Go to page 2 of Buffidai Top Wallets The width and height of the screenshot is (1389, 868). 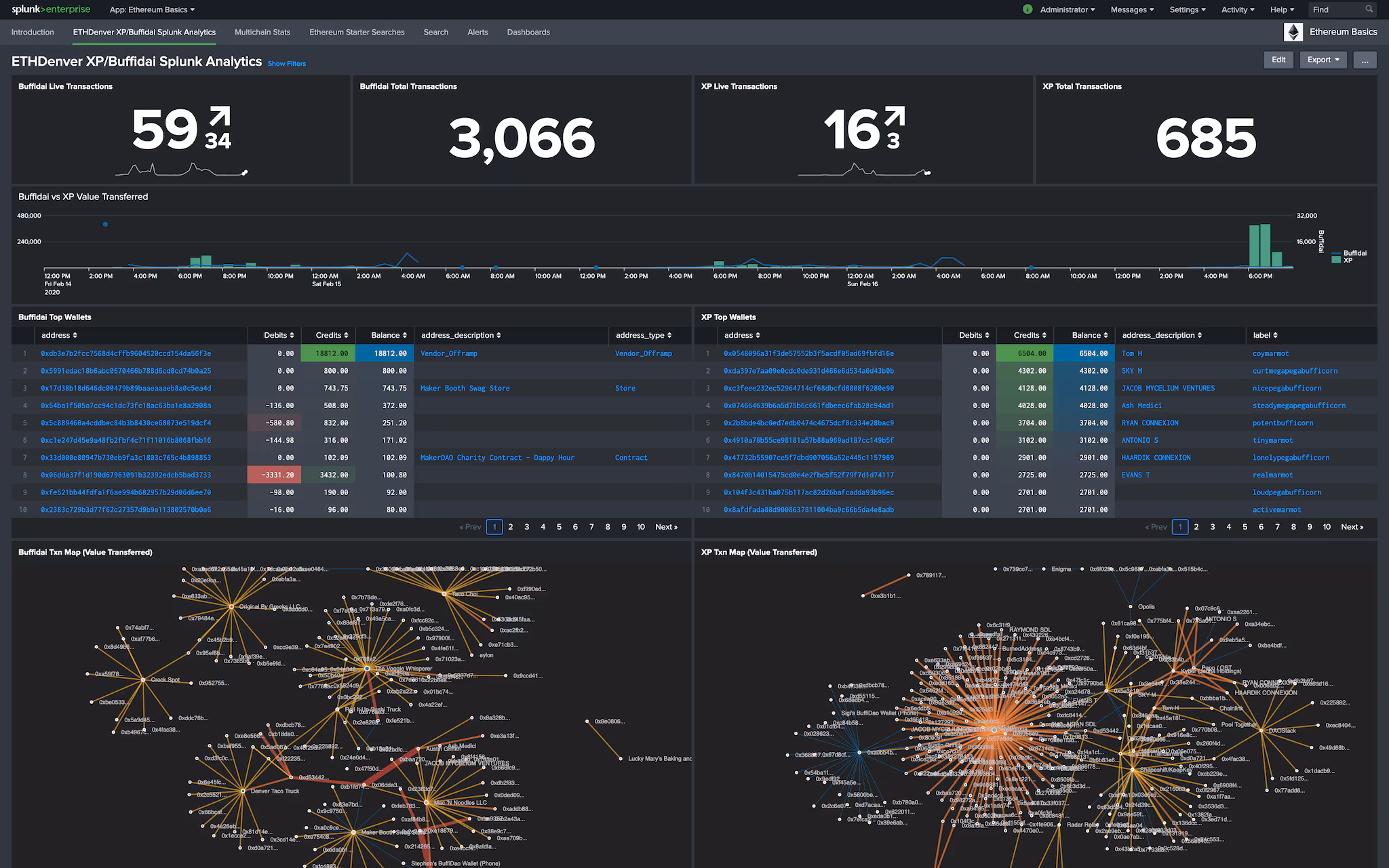[x=511, y=527]
